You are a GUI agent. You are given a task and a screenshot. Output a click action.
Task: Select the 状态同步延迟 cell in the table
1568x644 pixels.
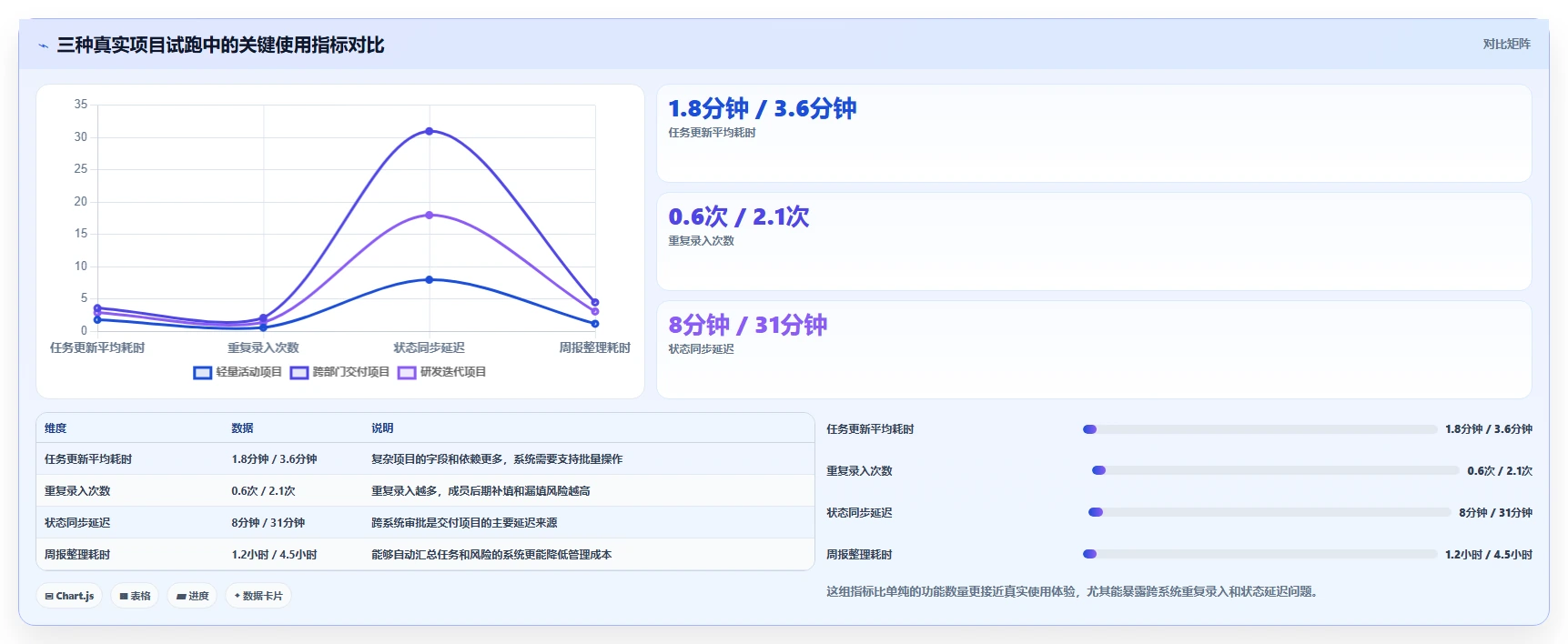[x=77, y=523]
